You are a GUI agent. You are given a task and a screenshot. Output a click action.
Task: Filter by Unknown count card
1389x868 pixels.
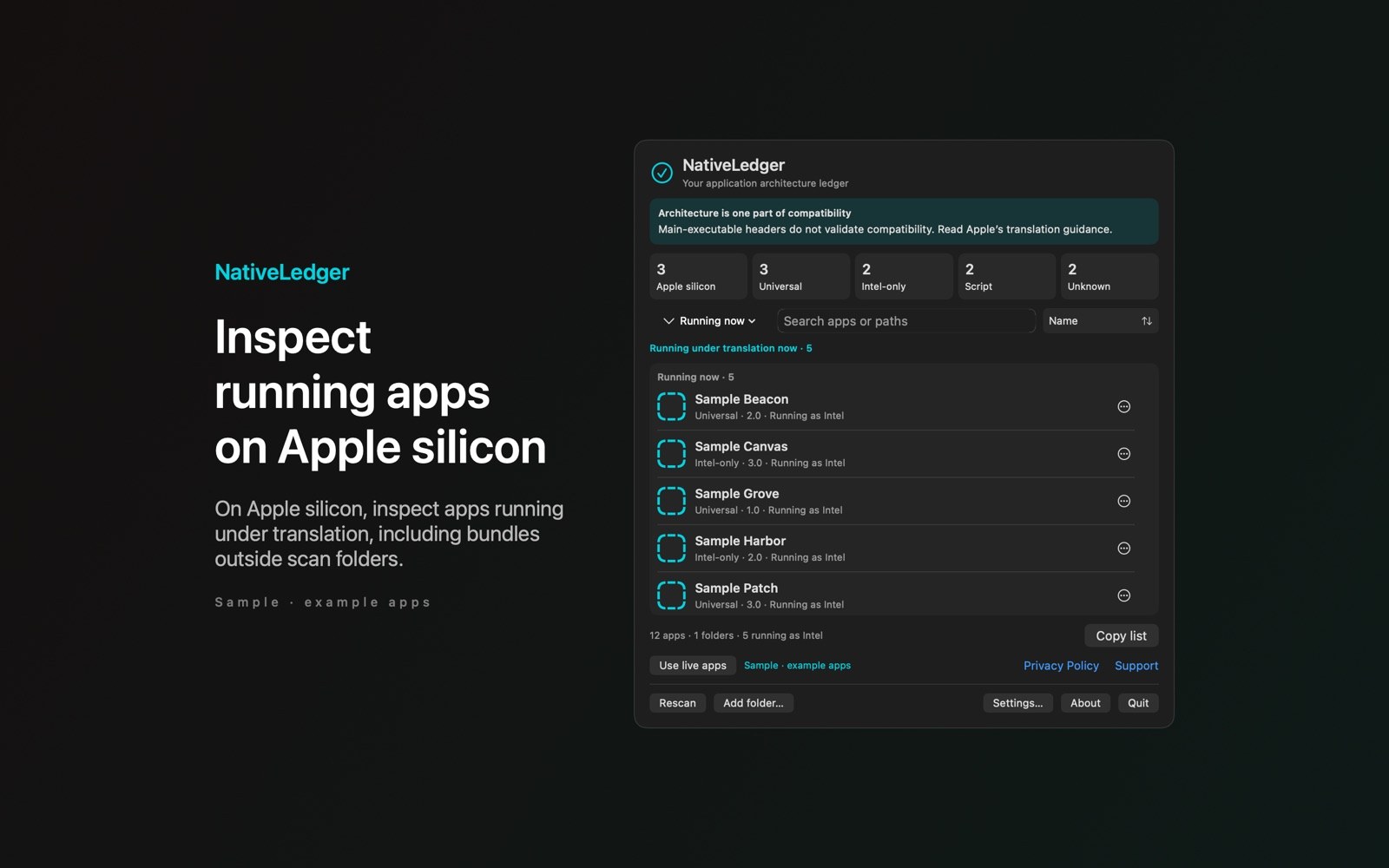(1109, 277)
